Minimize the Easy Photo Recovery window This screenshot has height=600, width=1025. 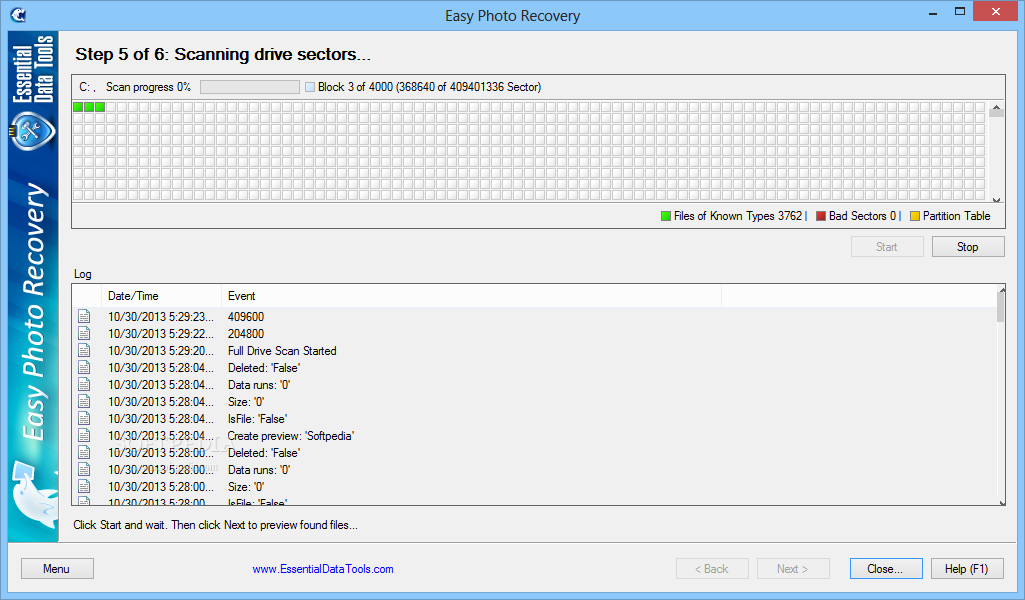point(933,13)
